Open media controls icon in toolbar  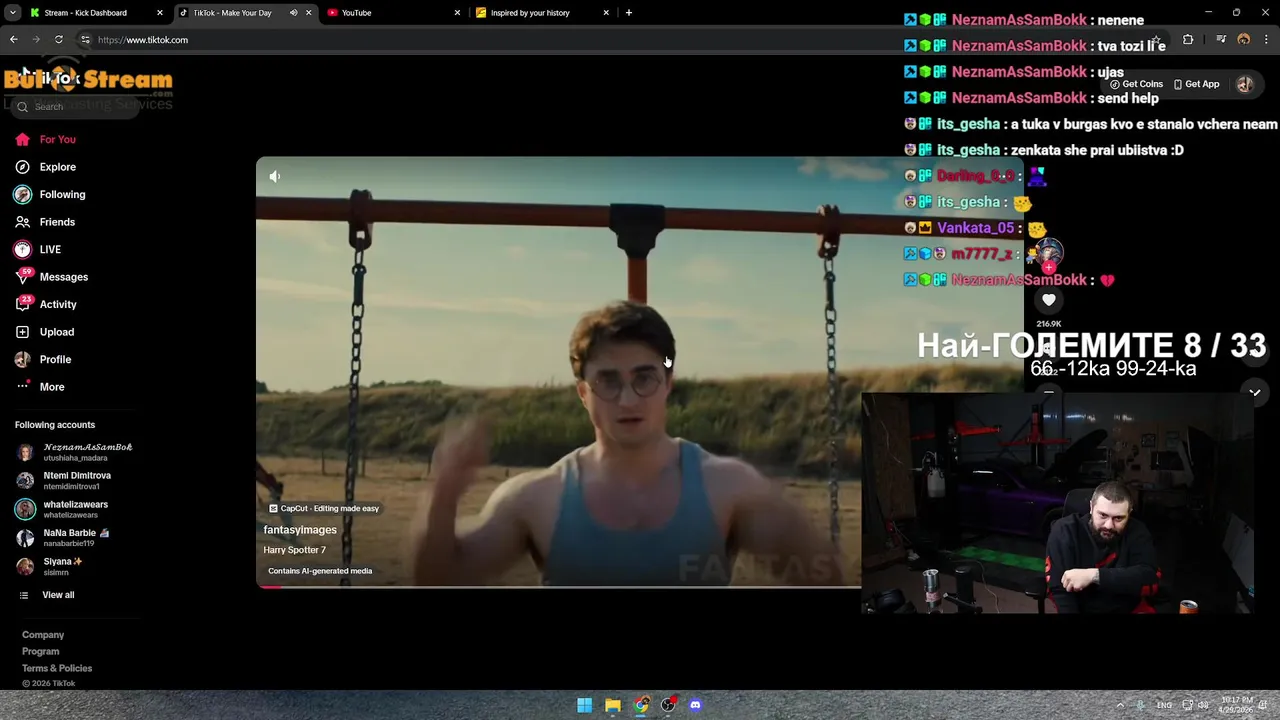[1221, 40]
